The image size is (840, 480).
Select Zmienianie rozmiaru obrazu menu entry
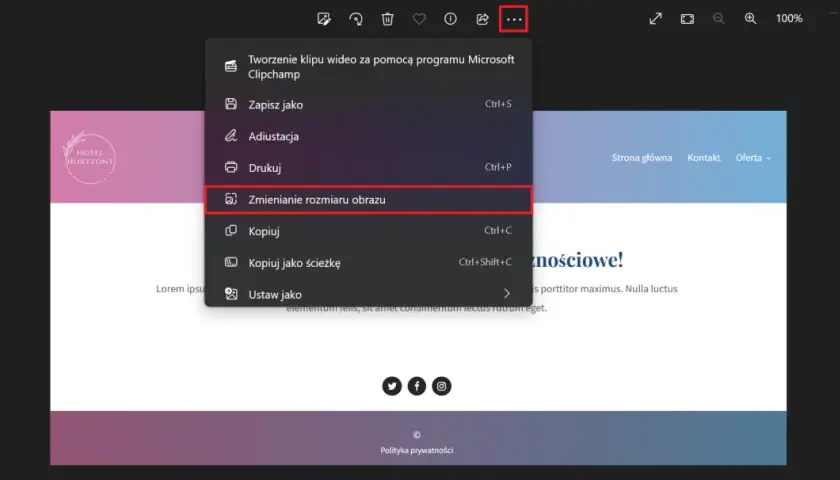tap(369, 199)
